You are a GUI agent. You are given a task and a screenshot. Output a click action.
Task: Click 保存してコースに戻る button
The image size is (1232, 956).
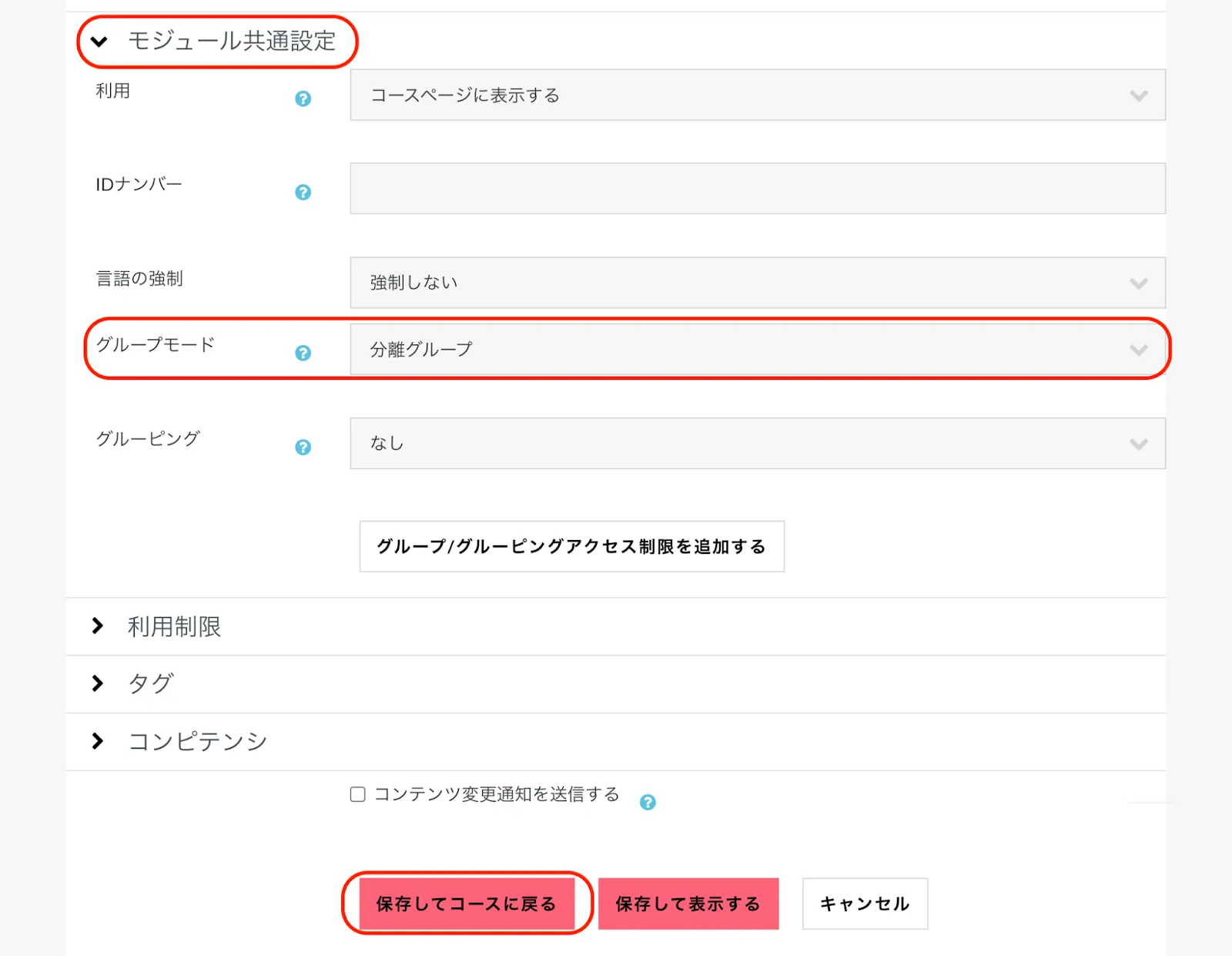pos(467,904)
